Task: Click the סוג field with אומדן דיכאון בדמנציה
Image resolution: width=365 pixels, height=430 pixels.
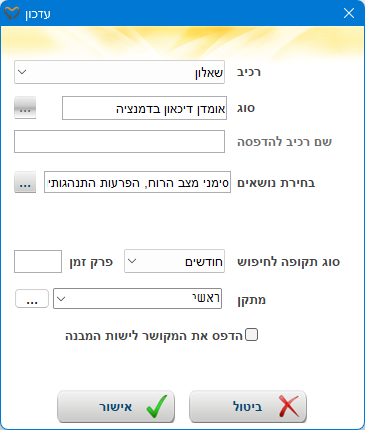Action: [144, 108]
